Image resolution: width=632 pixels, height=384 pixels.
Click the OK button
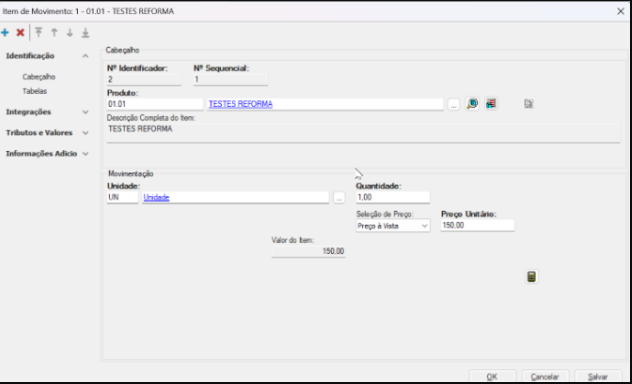pyautogui.click(x=492, y=377)
